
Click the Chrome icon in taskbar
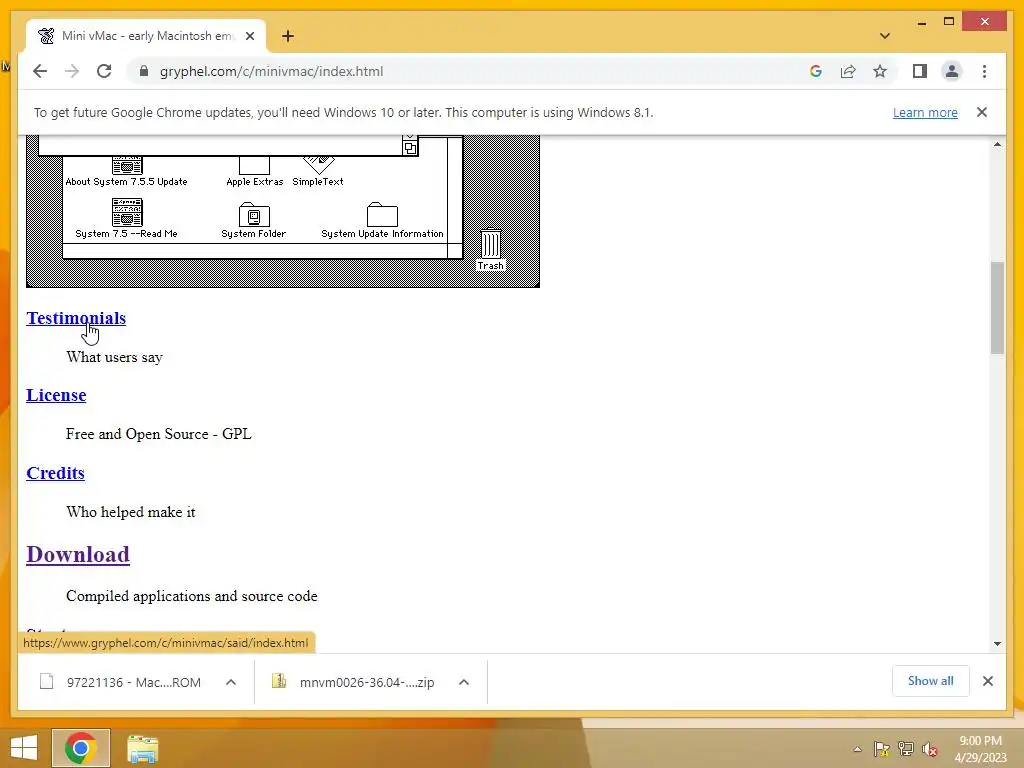click(x=81, y=748)
